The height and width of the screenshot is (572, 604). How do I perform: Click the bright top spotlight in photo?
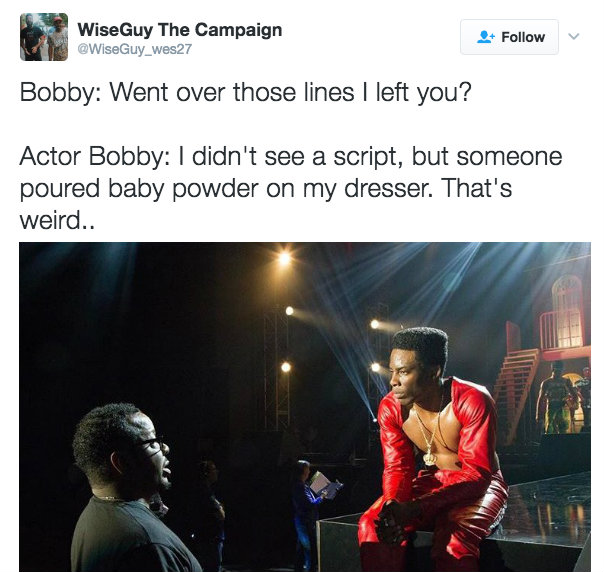pyautogui.click(x=284, y=257)
